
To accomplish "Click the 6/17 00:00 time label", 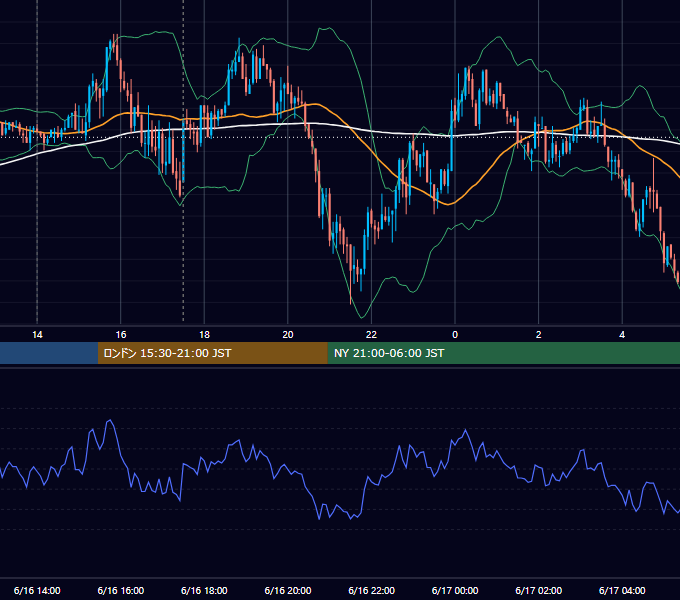I will pyautogui.click(x=455, y=590).
